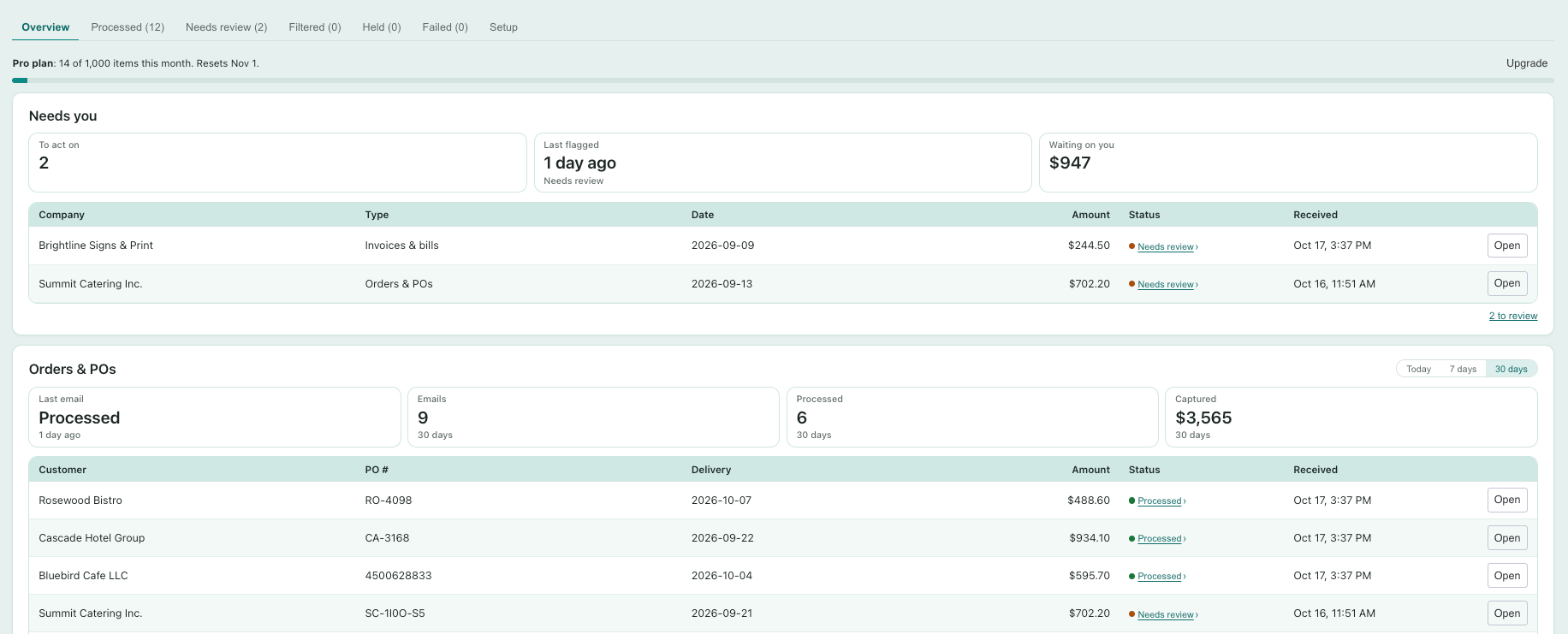Open Summit Catering SC-1I0O-S5 order
Screen dimensions: 1568x634
[1507, 613]
